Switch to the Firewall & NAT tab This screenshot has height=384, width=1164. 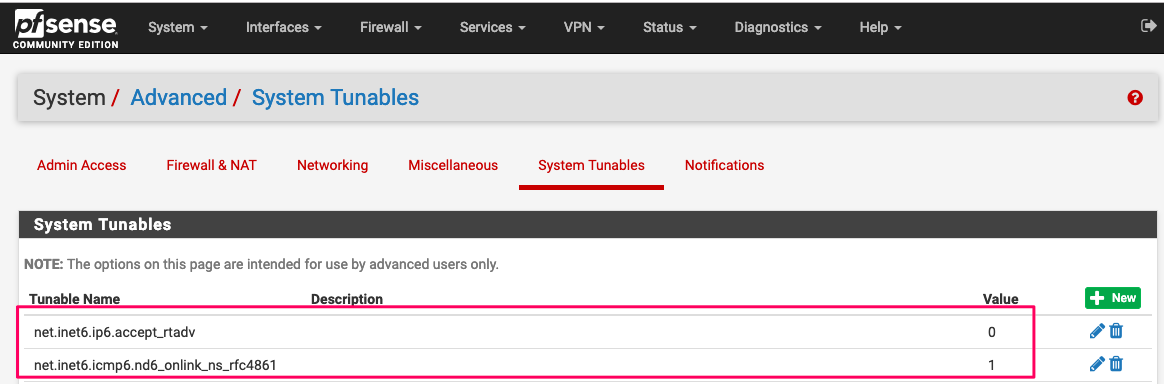point(212,165)
